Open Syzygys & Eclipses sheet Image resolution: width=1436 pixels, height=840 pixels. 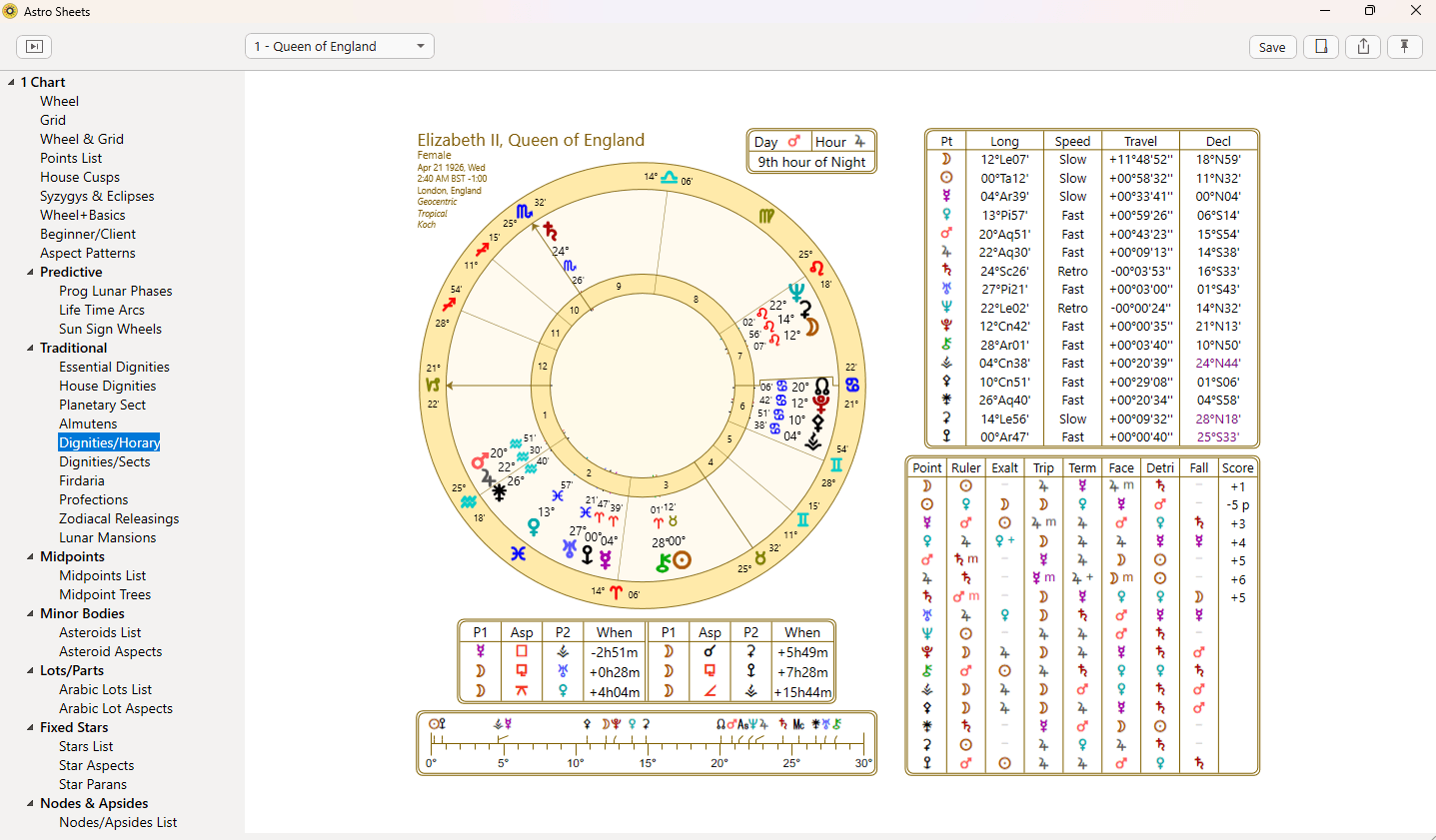(x=97, y=196)
